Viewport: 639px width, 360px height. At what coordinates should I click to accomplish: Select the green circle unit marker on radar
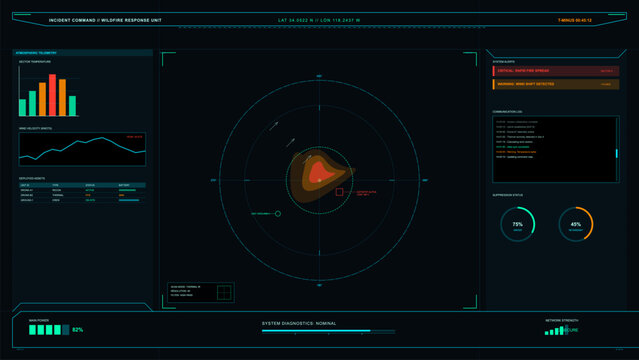[x=278, y=214]
